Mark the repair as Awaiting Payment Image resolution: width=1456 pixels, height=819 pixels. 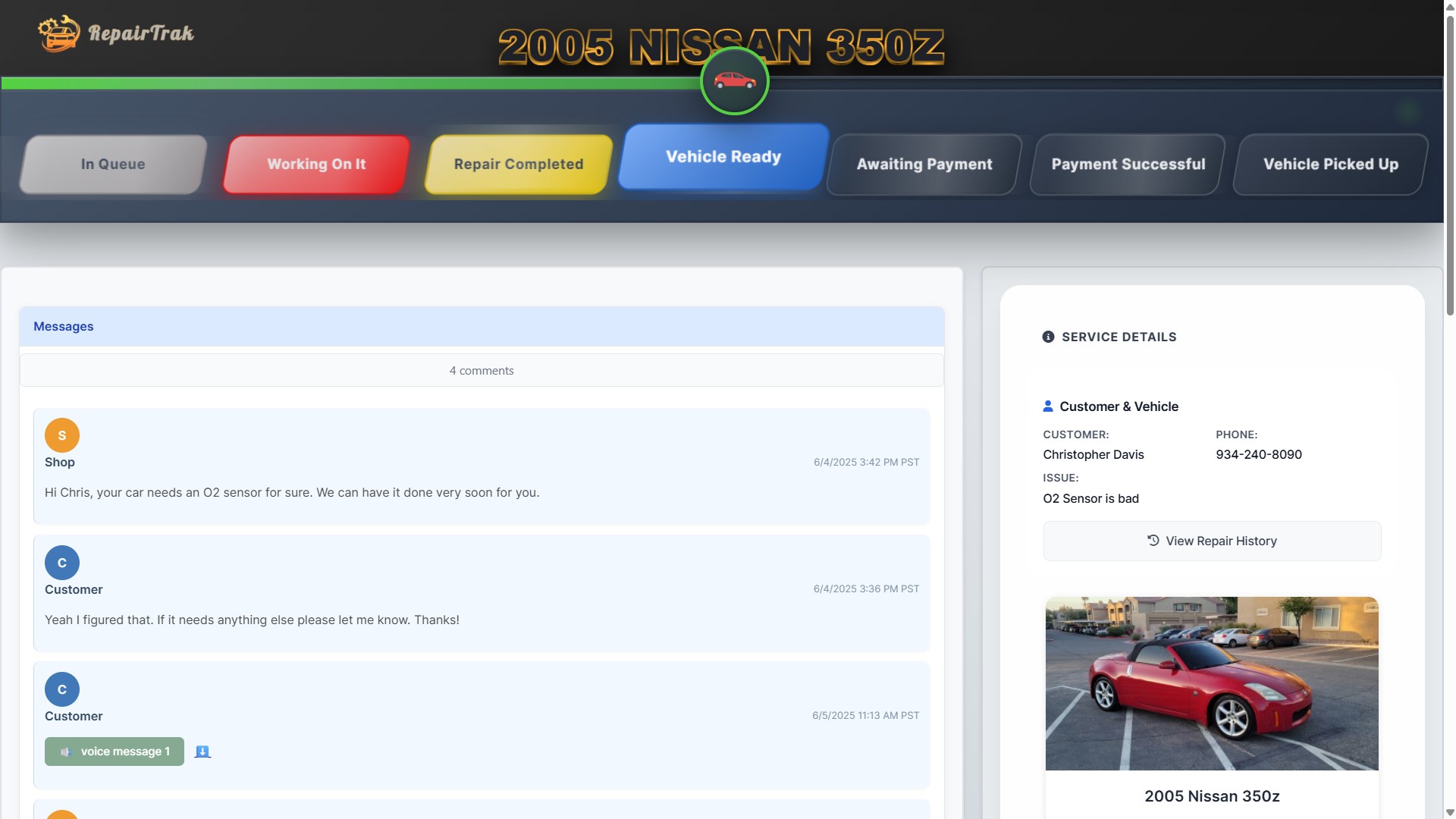[923, 164]
